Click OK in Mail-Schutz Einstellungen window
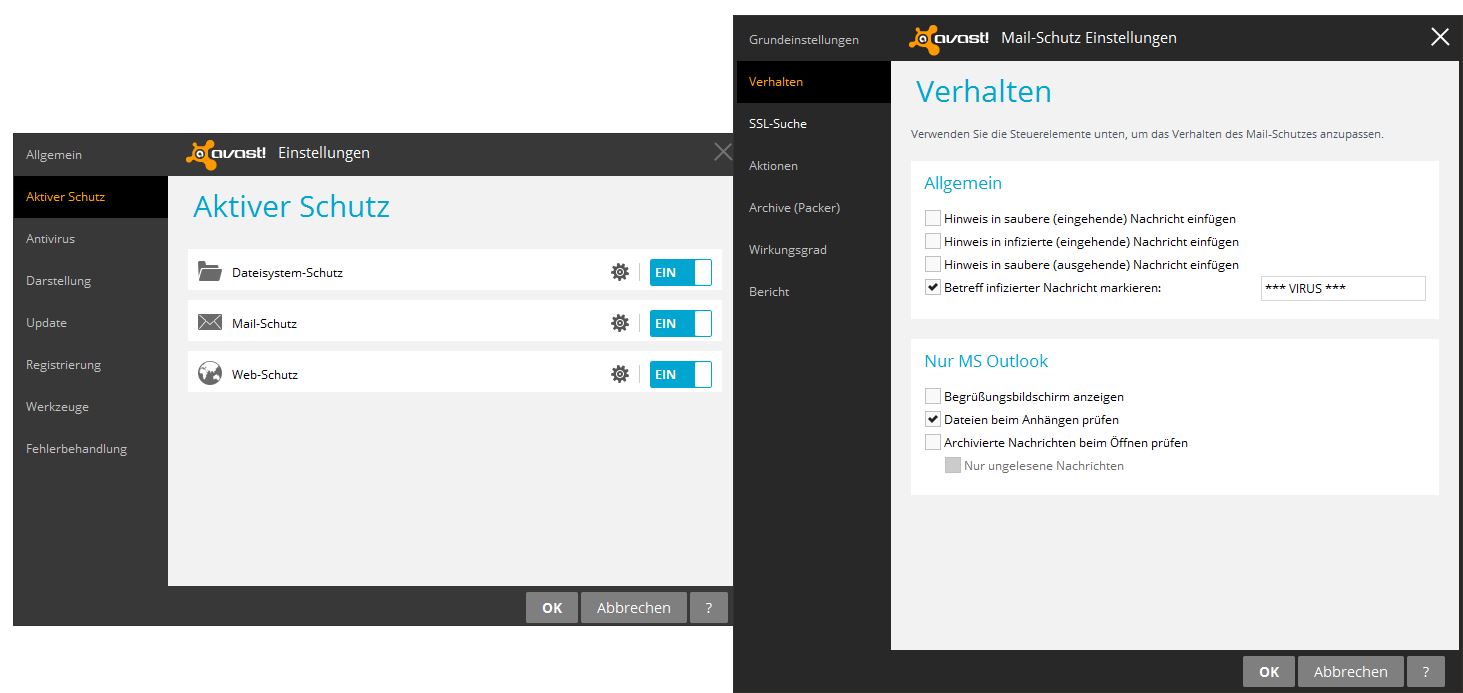The width and height of the screenshot is (1463, 693). pyautogui.click(x=1269, y=672)
